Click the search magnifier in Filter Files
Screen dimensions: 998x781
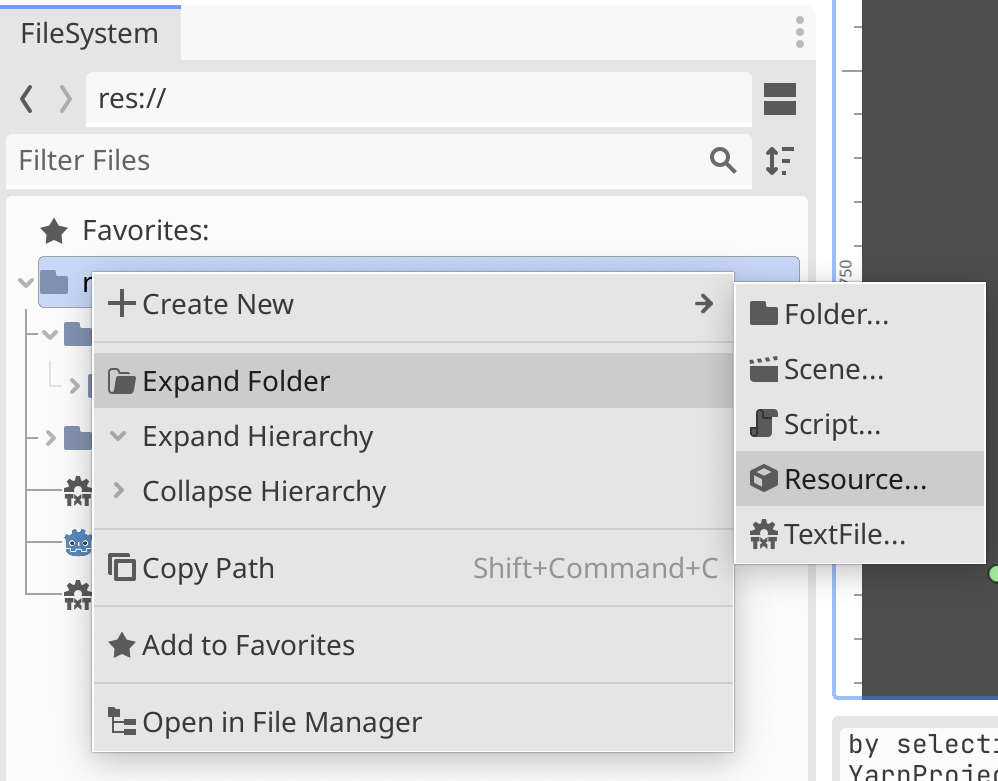pos(722,161)
